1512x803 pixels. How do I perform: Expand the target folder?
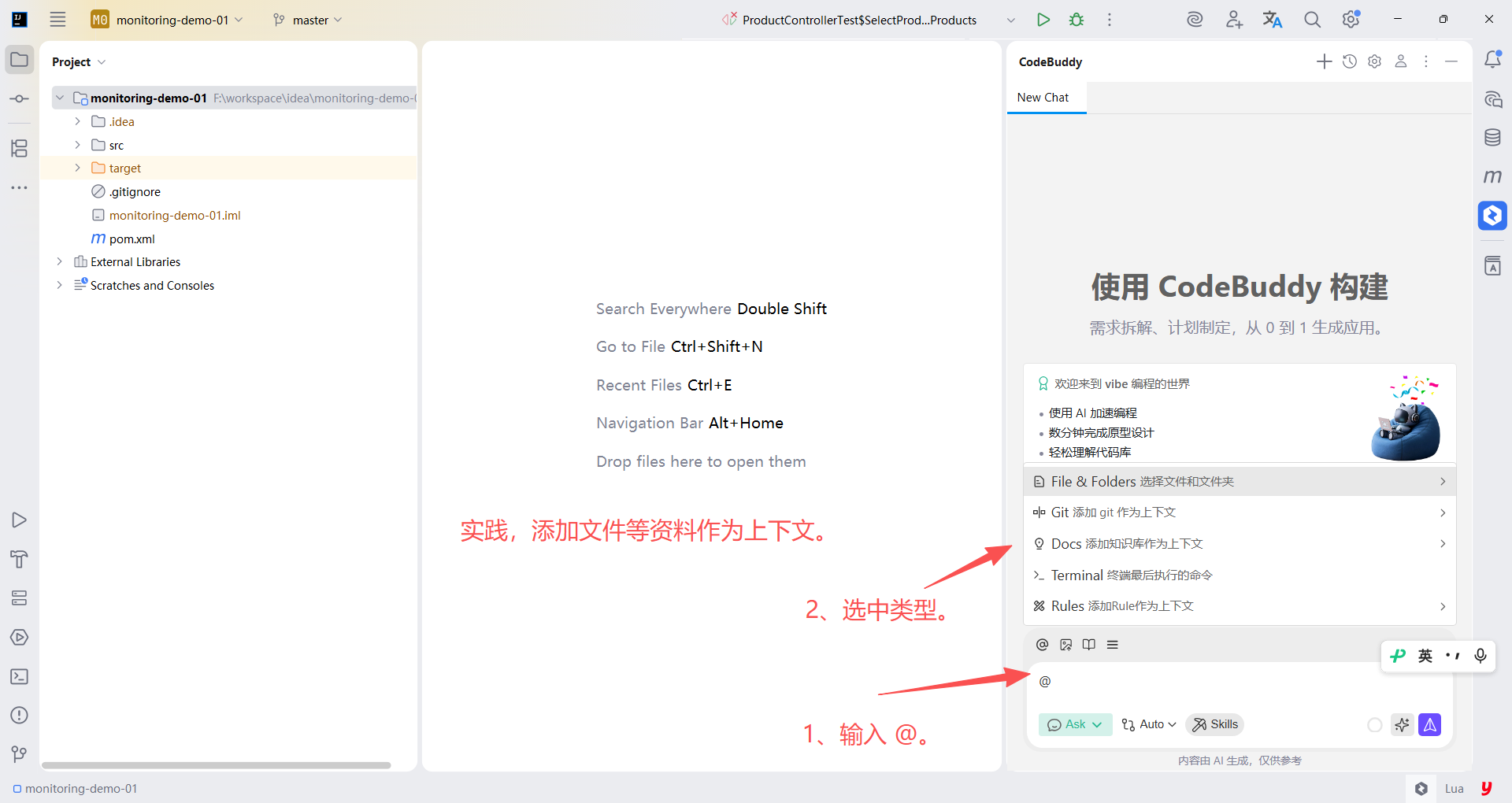[77, 168]
